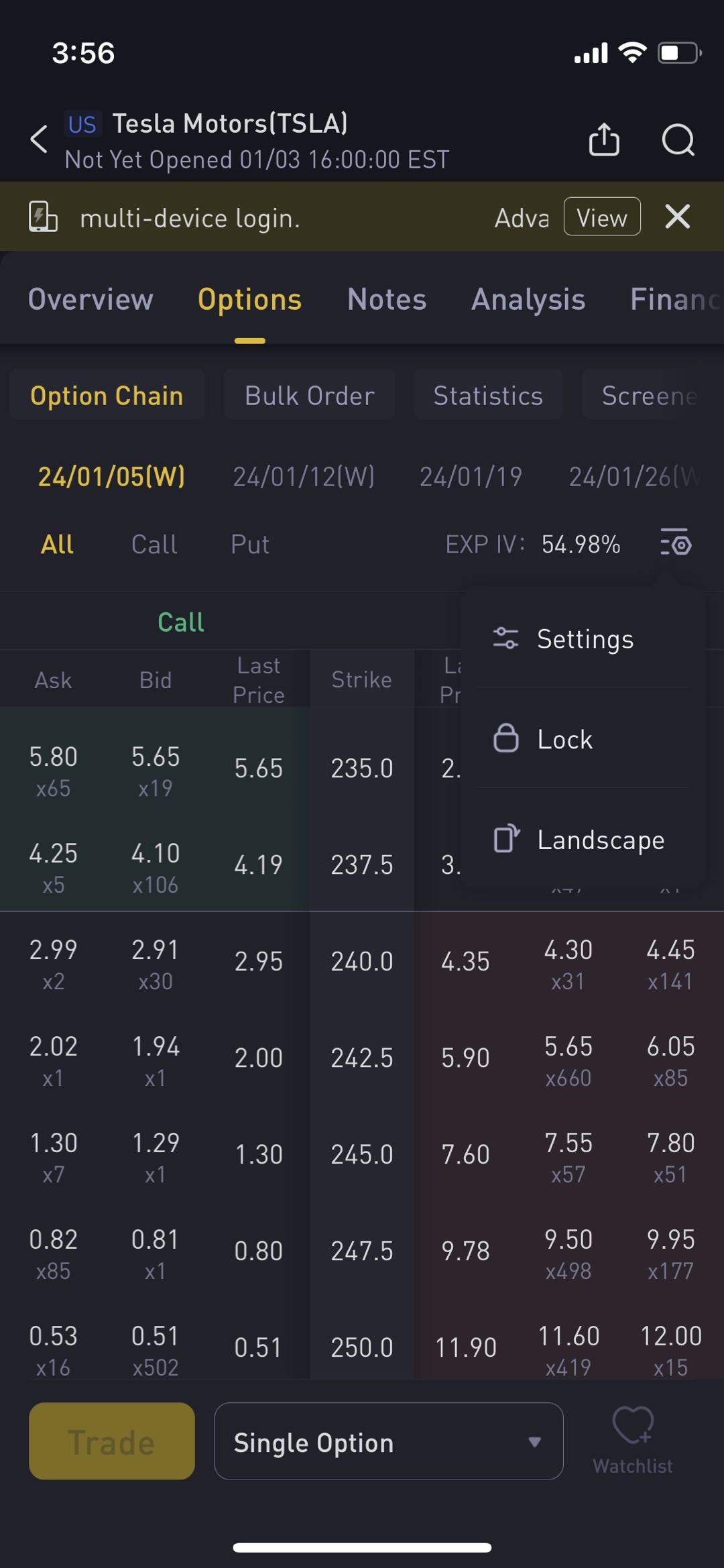Choose the 24/01/19 expiration date

point(471,477)
